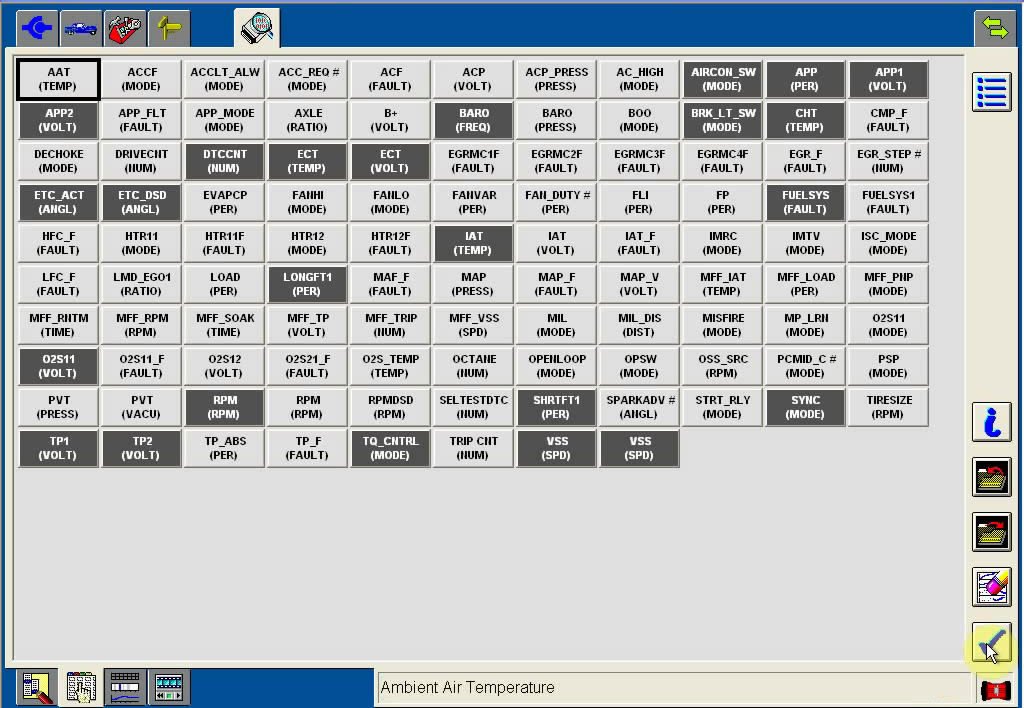Screen dimensions: 1024x708
Task: Click the green swap arrows icon
Action: (x=995, y=28)
